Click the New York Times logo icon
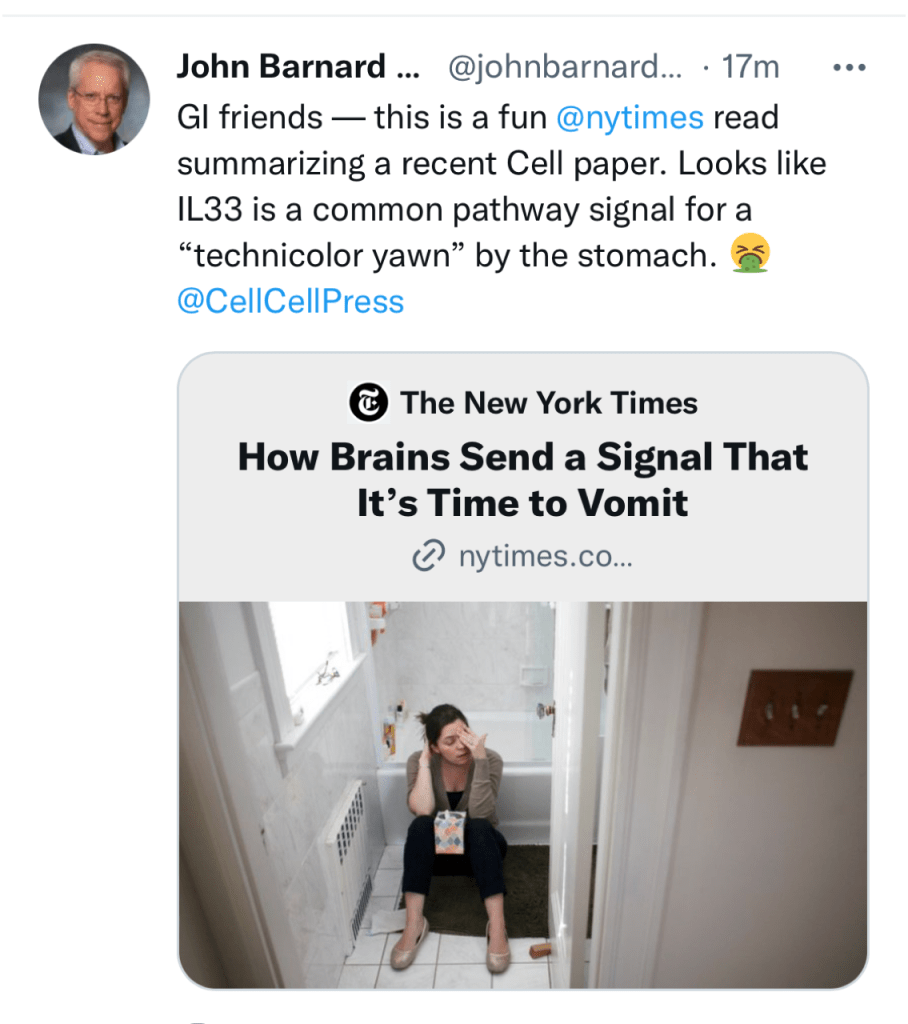Image resolution: width=908 pixels, height=1024 pixels. (368, 403)
